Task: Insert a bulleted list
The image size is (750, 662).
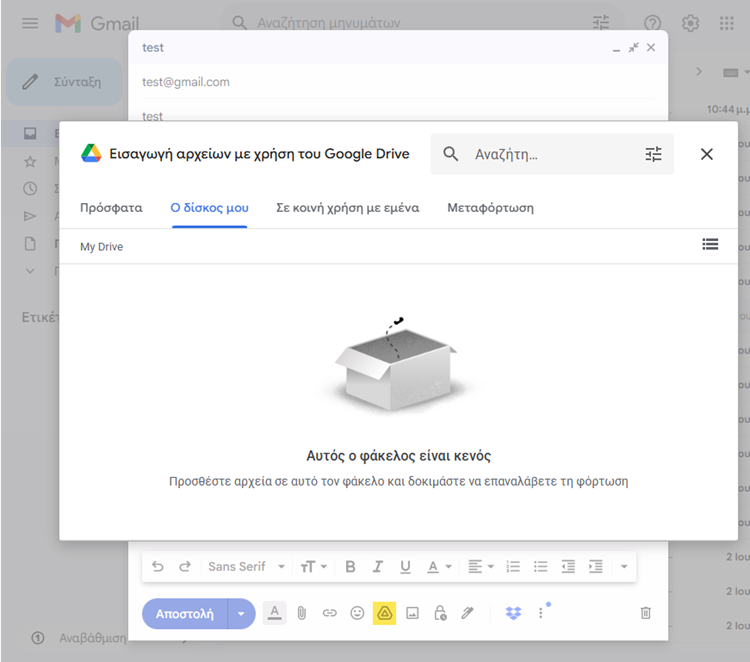Action: click(x=540, y=567)
